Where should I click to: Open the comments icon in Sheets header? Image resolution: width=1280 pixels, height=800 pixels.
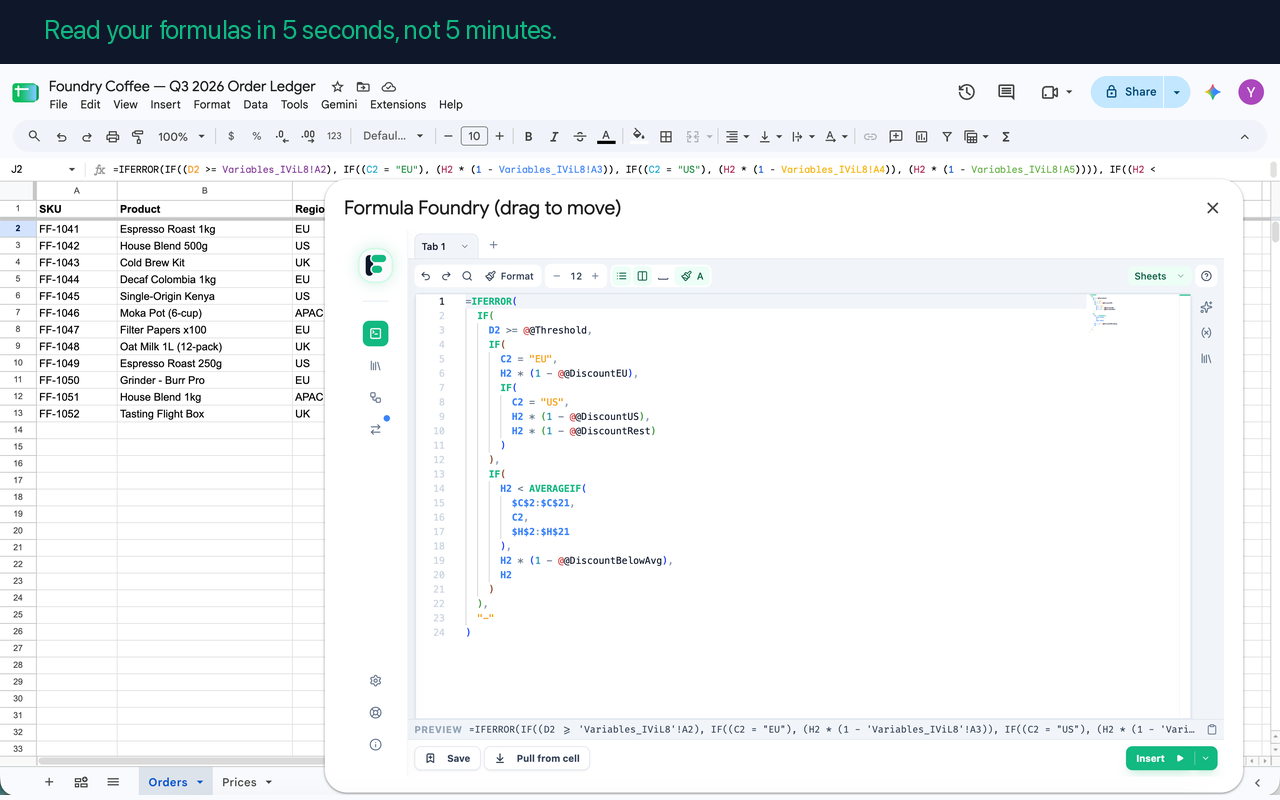[1006, 92]
